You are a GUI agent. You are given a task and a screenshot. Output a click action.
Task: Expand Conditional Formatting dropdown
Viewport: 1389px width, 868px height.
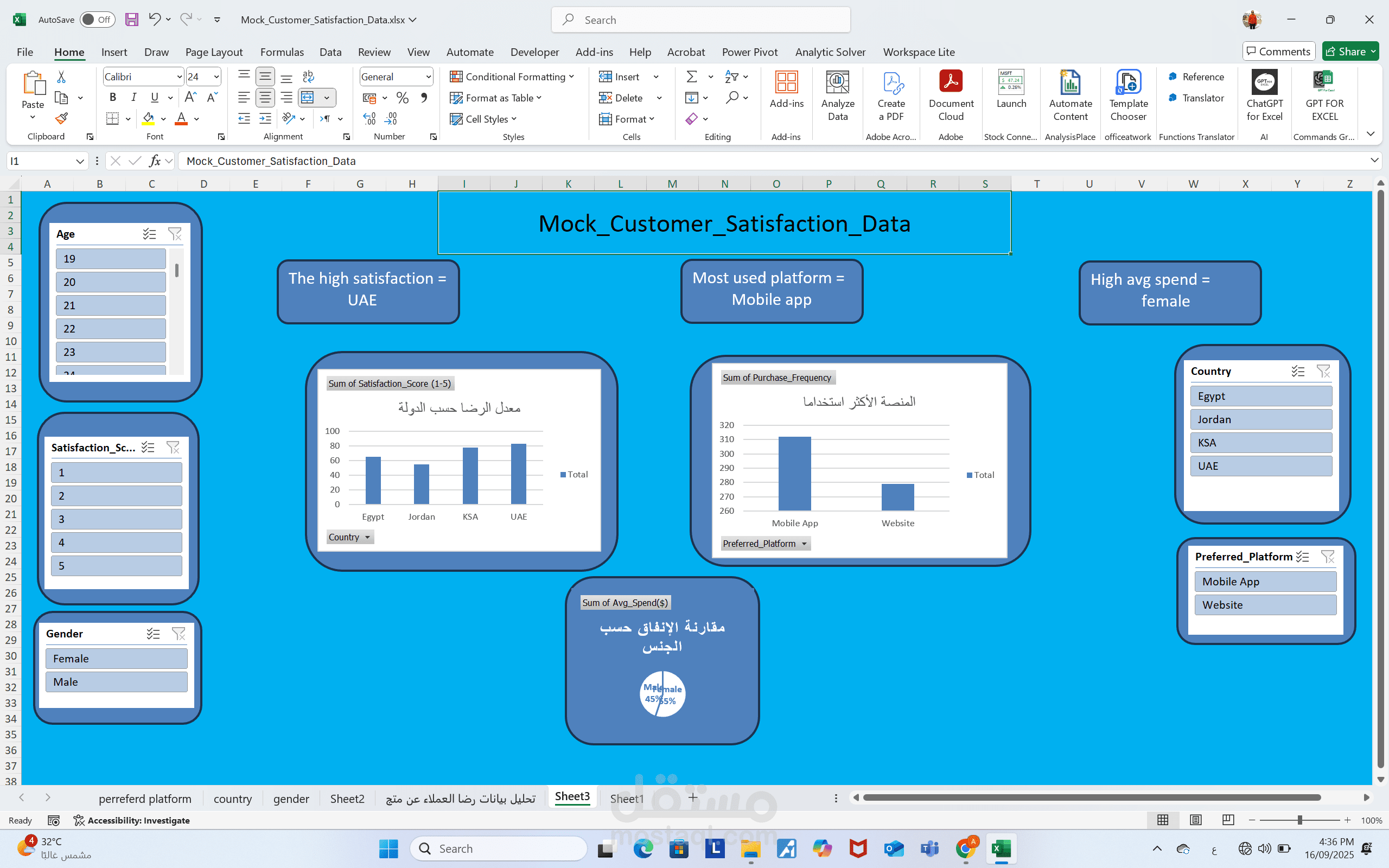pyautogui.click(x=571, y=76)
